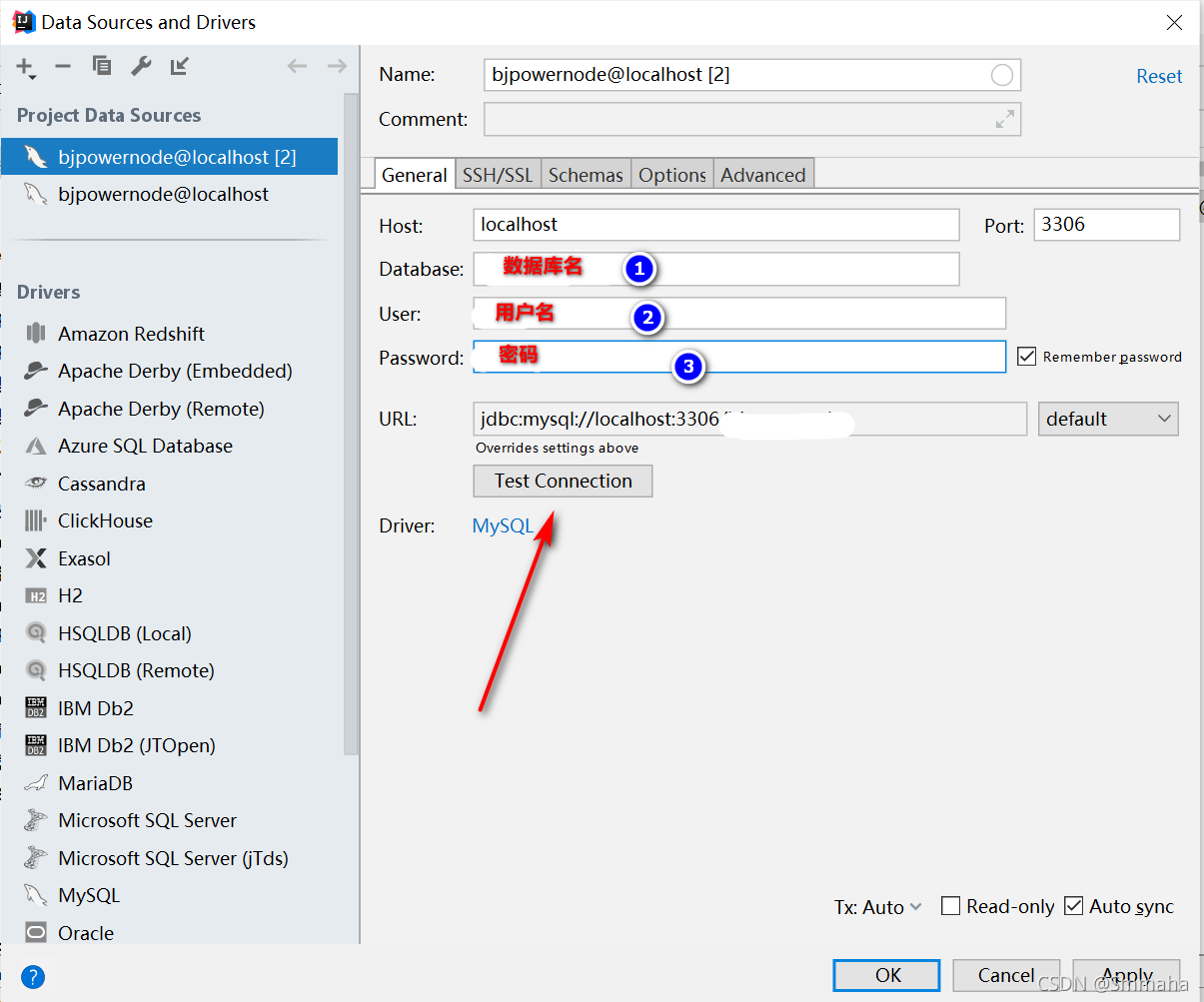Screen dimensions: 1204x1002
Task: Select HSQLDB (Local) driver
Action: (x=124, y=633)
